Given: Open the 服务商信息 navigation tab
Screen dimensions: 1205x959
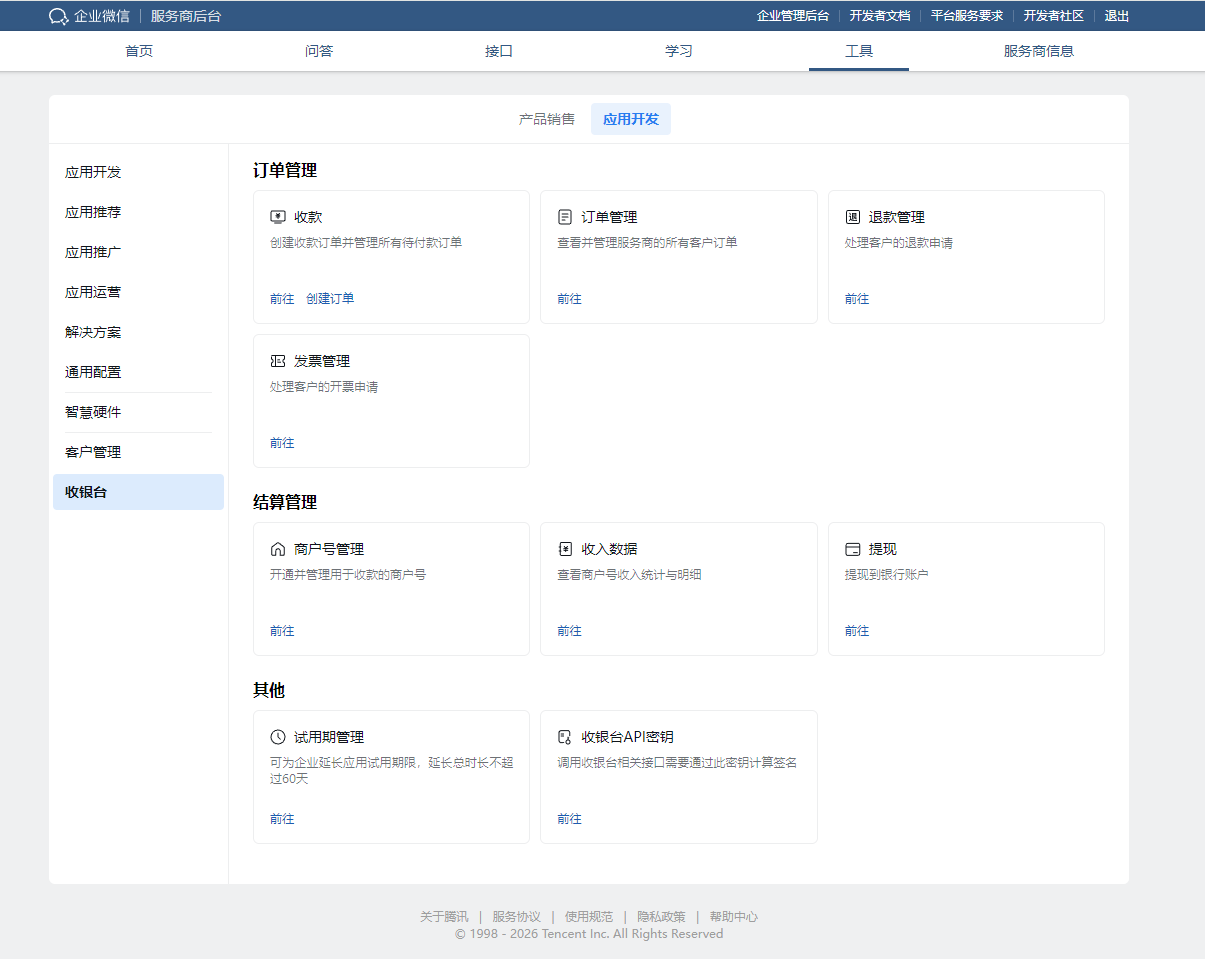Looking at the screenshot, I should pyautogui.click(x=1038, y=51).
